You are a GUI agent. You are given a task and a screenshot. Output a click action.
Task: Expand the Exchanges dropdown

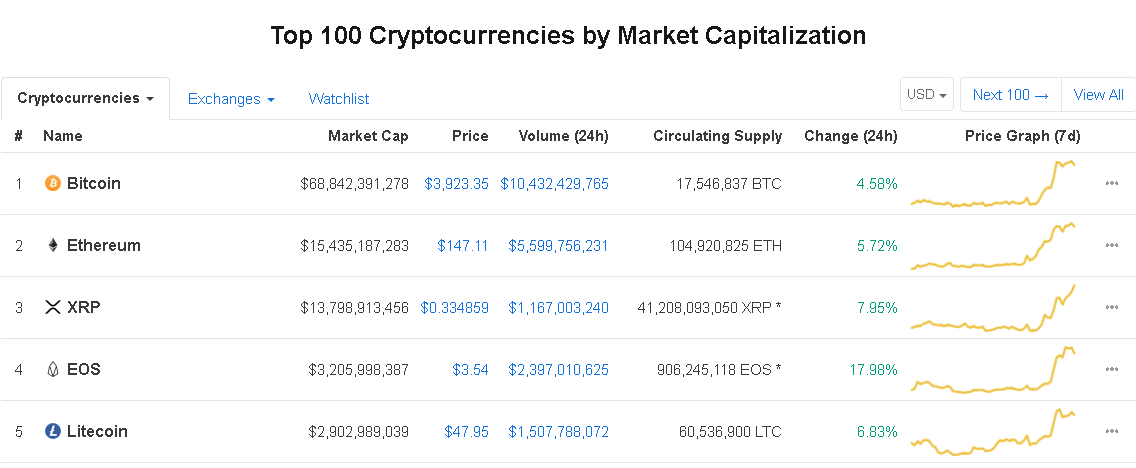[231, 99]
